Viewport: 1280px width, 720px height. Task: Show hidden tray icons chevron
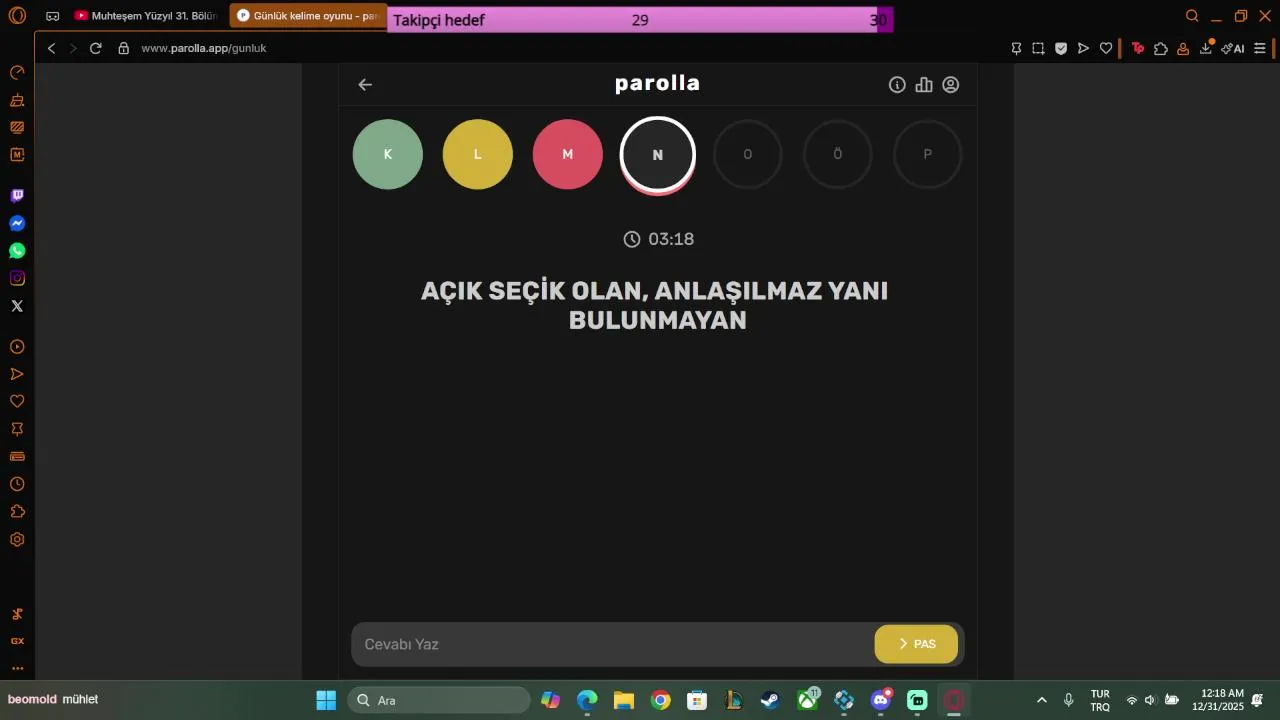pos(1042,700)
